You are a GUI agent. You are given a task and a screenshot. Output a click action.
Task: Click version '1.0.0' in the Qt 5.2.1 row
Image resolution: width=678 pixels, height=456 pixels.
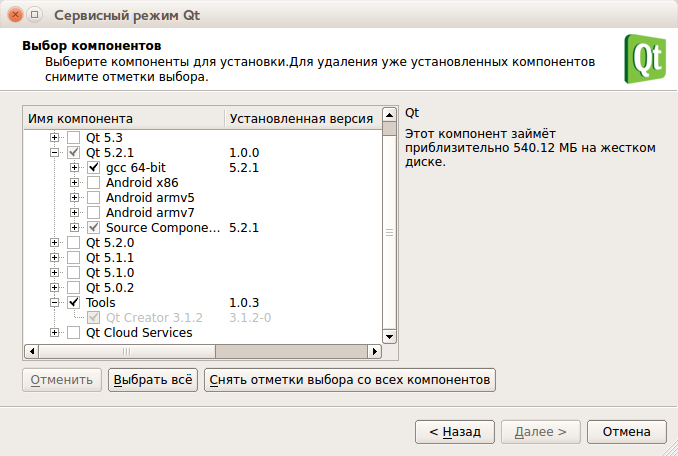[244, 153]
